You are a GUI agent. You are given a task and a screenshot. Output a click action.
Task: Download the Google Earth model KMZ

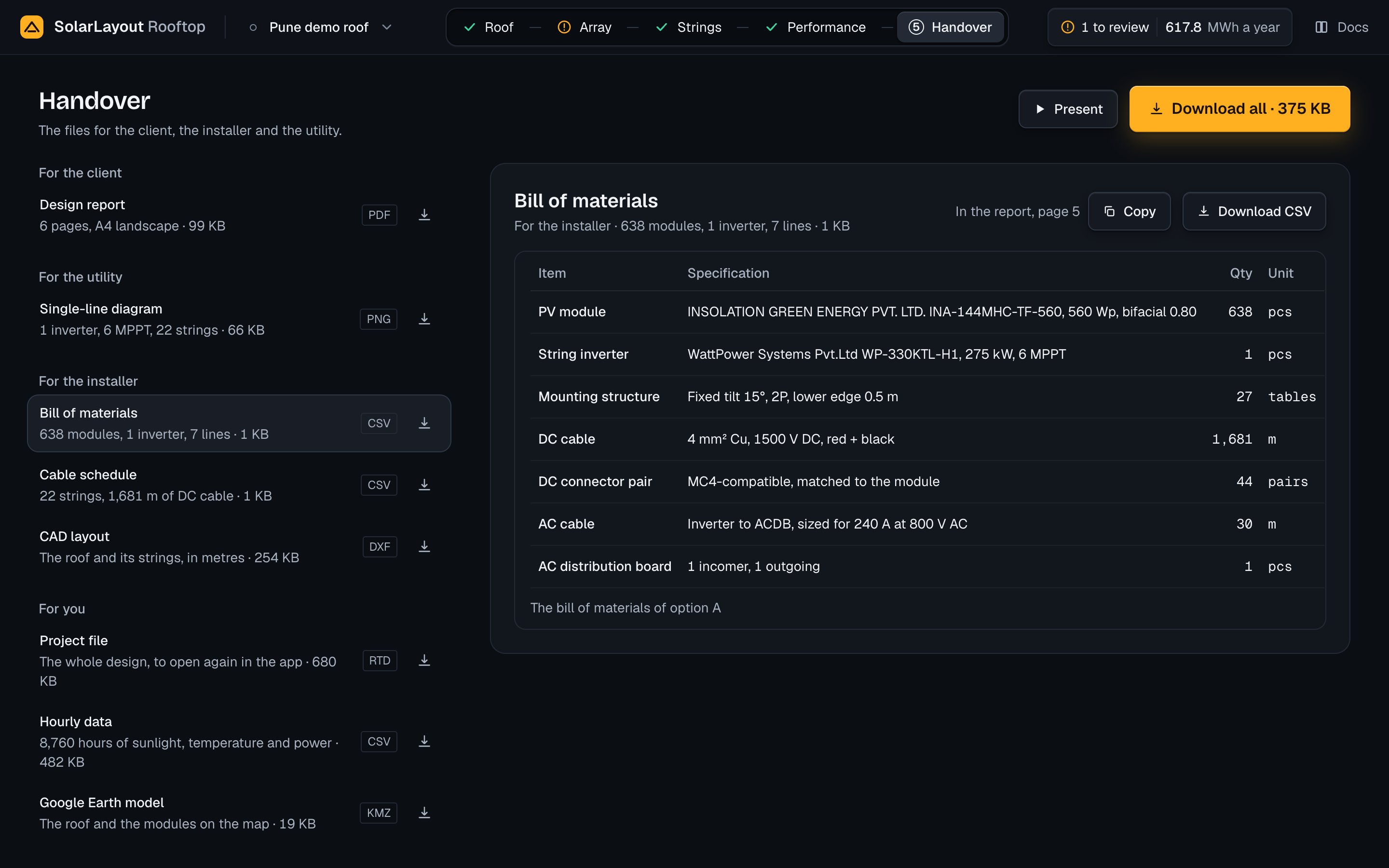424,813
